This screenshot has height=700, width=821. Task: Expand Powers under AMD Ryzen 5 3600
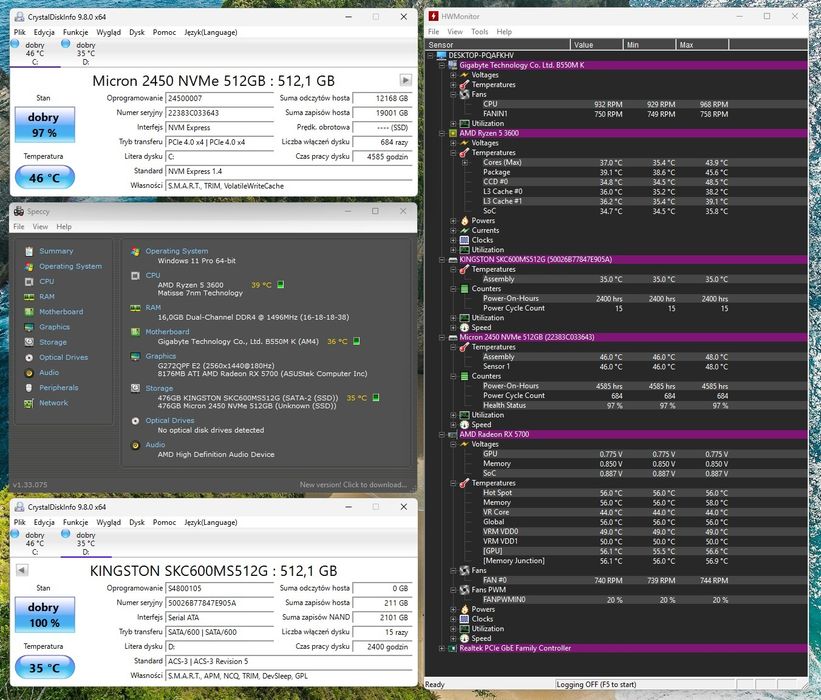[x=453, y=221]
